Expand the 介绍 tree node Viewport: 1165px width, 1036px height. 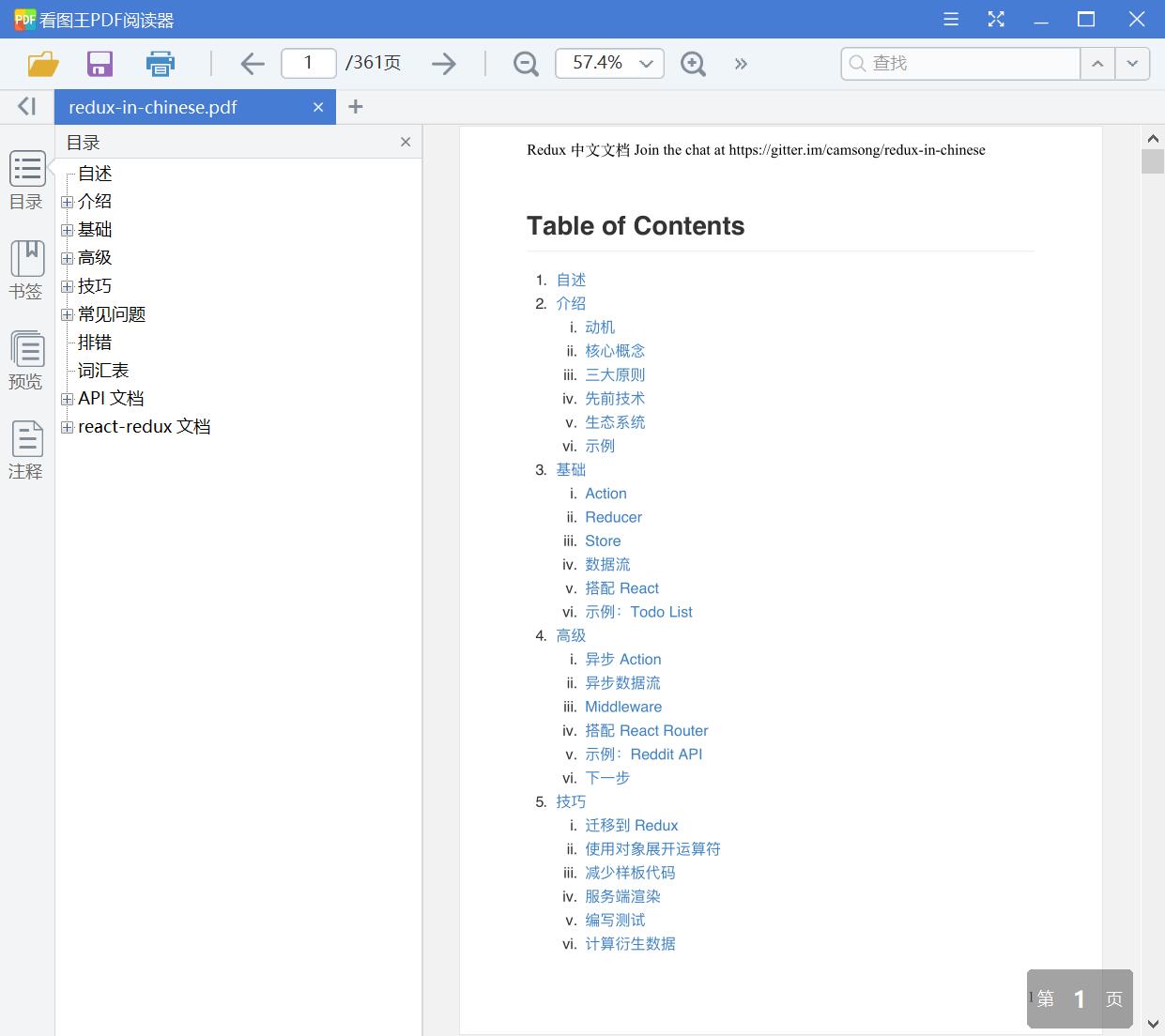67,202
